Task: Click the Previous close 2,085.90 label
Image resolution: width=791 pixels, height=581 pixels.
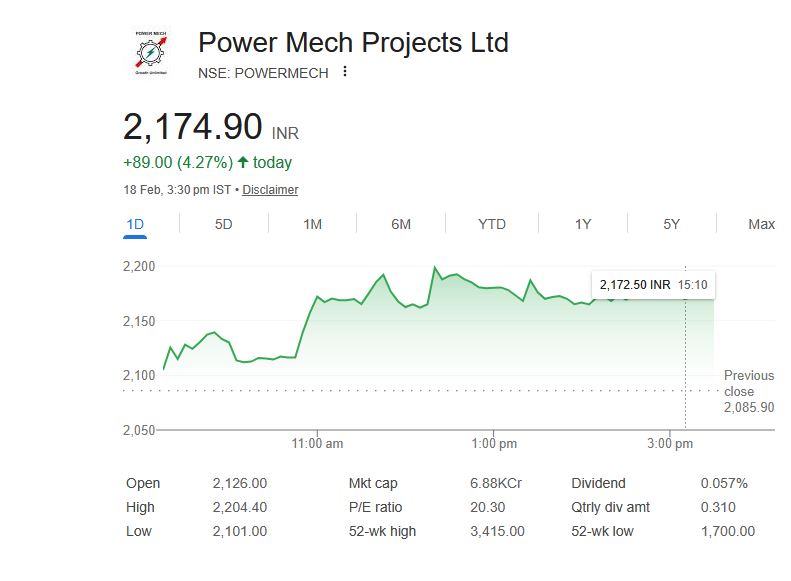Action: (x=749, y=391)
